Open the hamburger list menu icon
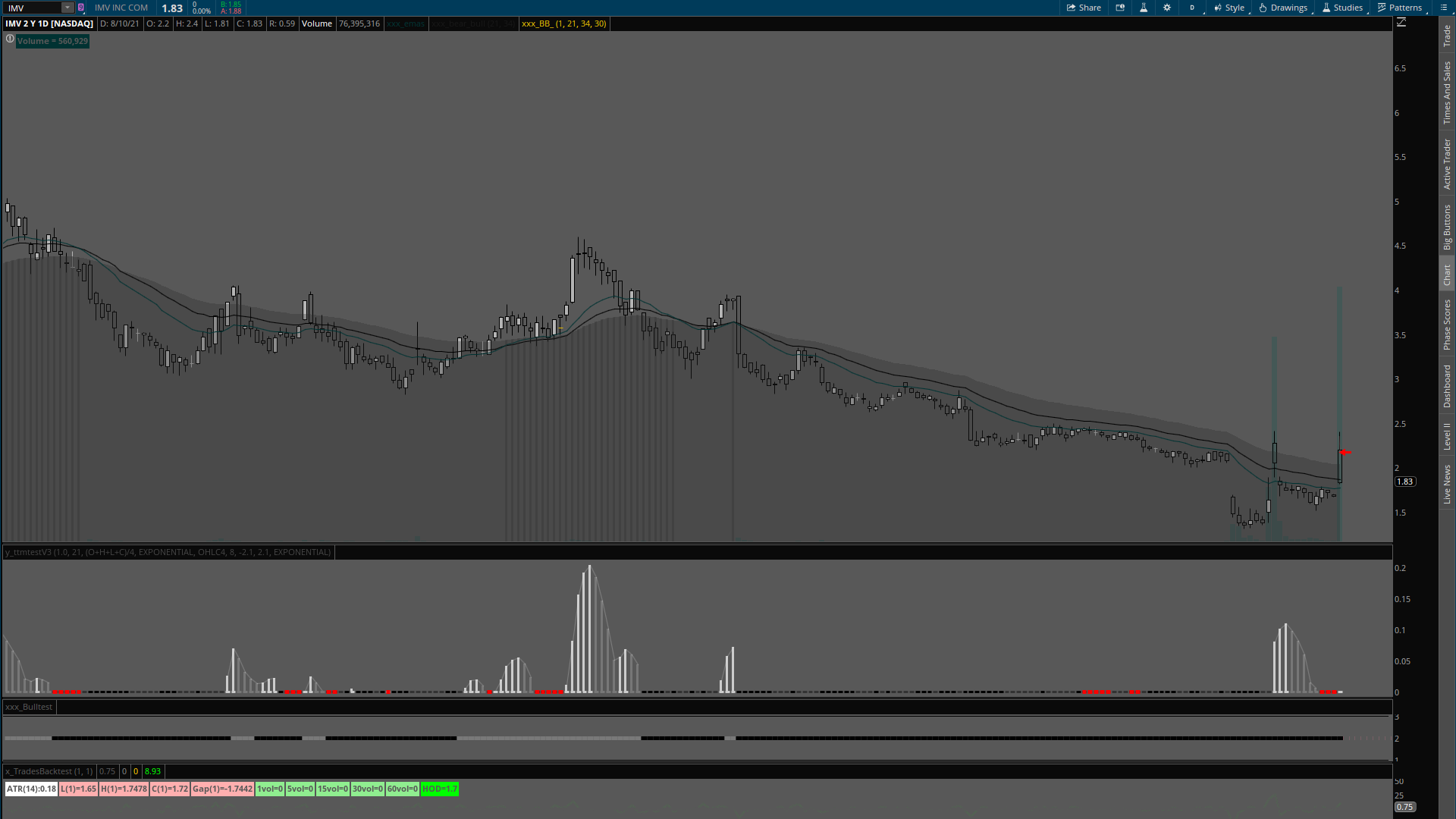The width and height of the screenshot is (1456, 819). (x=1443, y=8)
